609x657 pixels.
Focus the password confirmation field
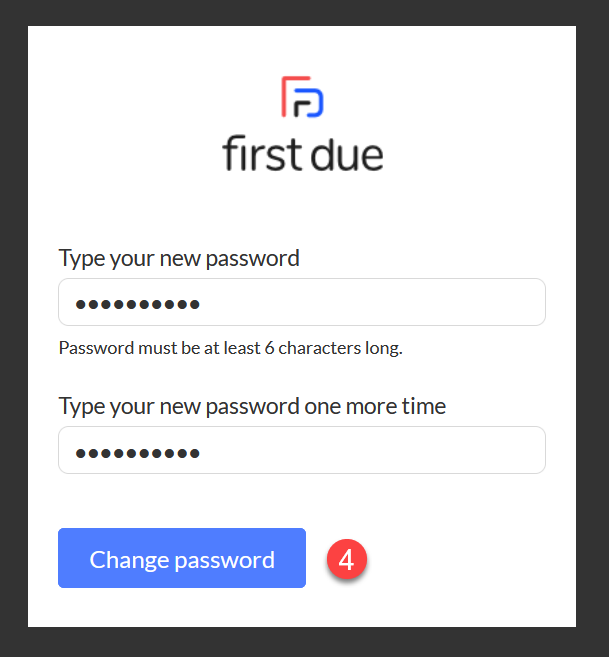pos(302,450)
